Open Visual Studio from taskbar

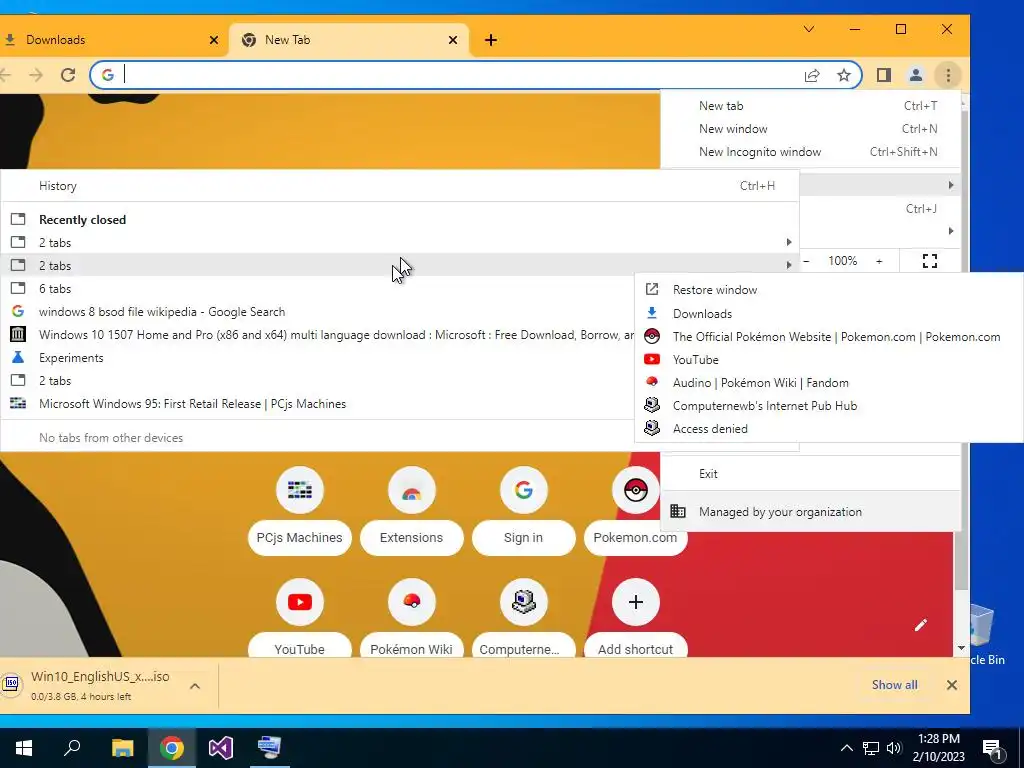pyautogui.click(x=221, y=748)
